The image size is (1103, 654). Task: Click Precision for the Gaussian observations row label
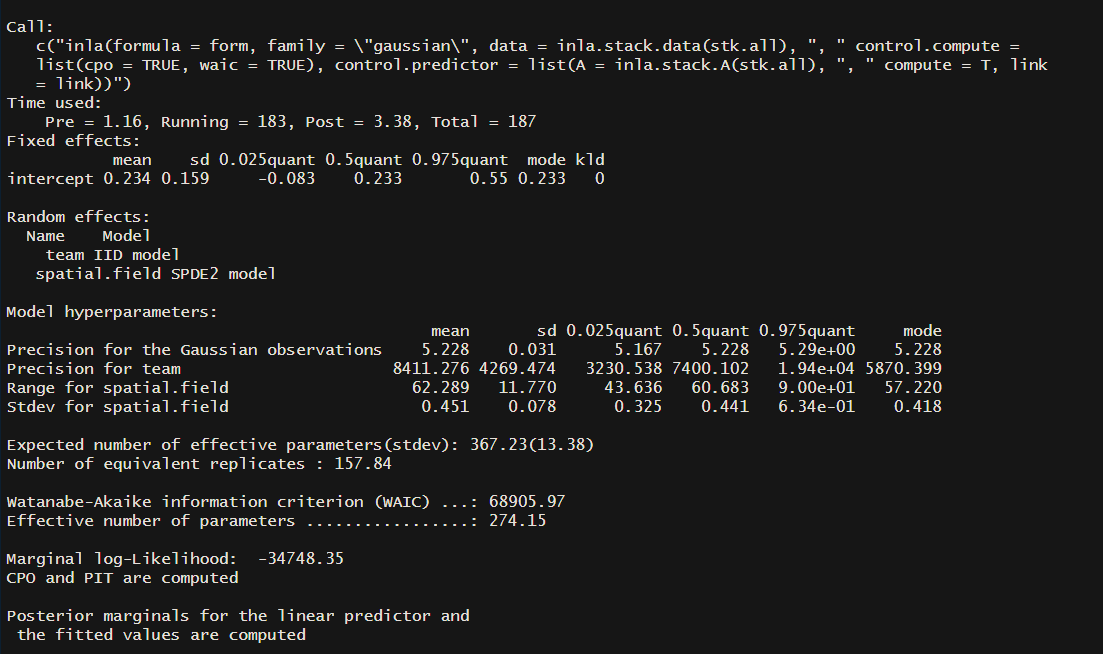tap(194, 350)
